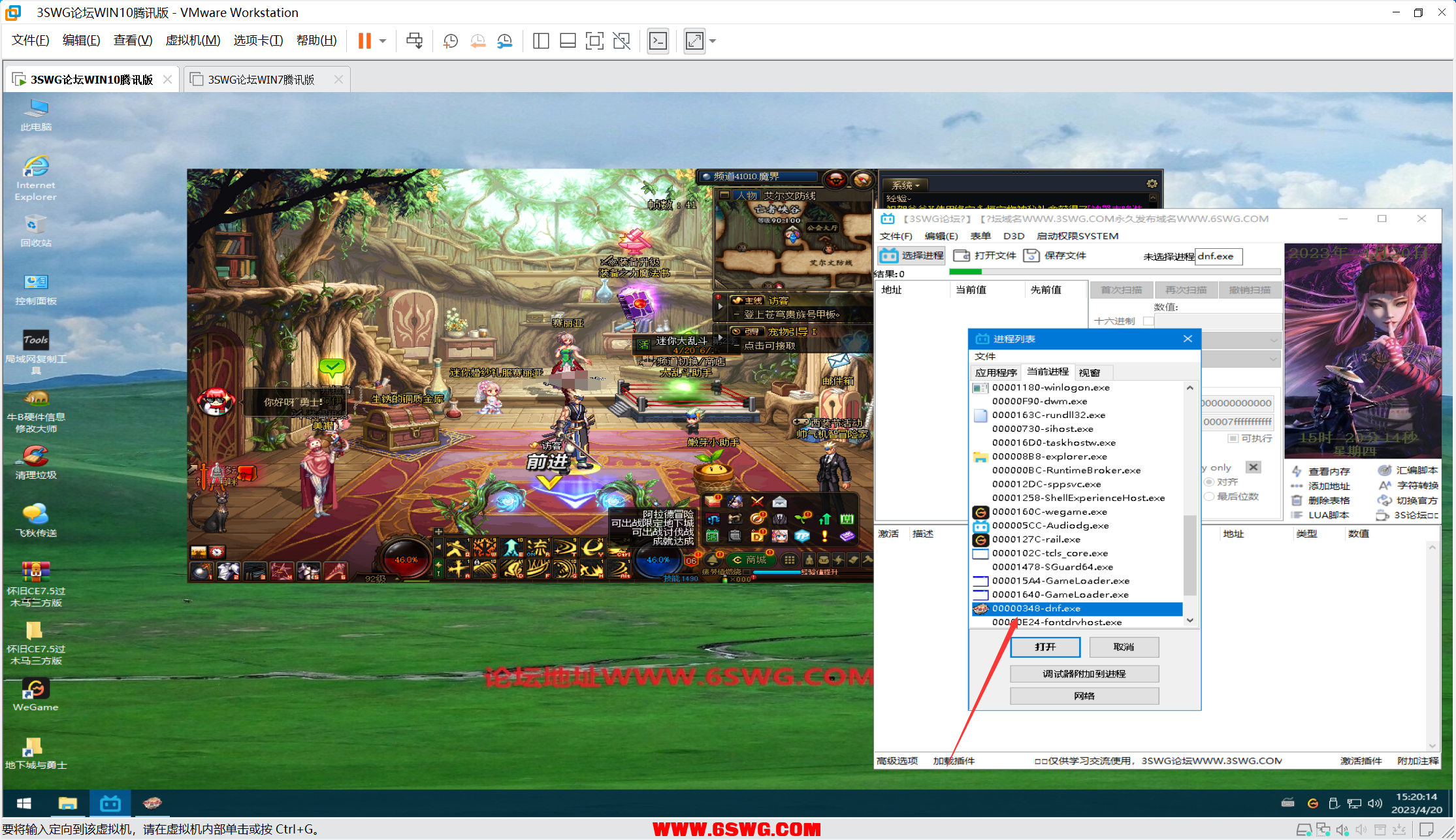Image resolution: width=1456 pixels, height=840 pixels.
Task: Open VMware 虚拟机(M) menu
Action: tap(193, 40)
